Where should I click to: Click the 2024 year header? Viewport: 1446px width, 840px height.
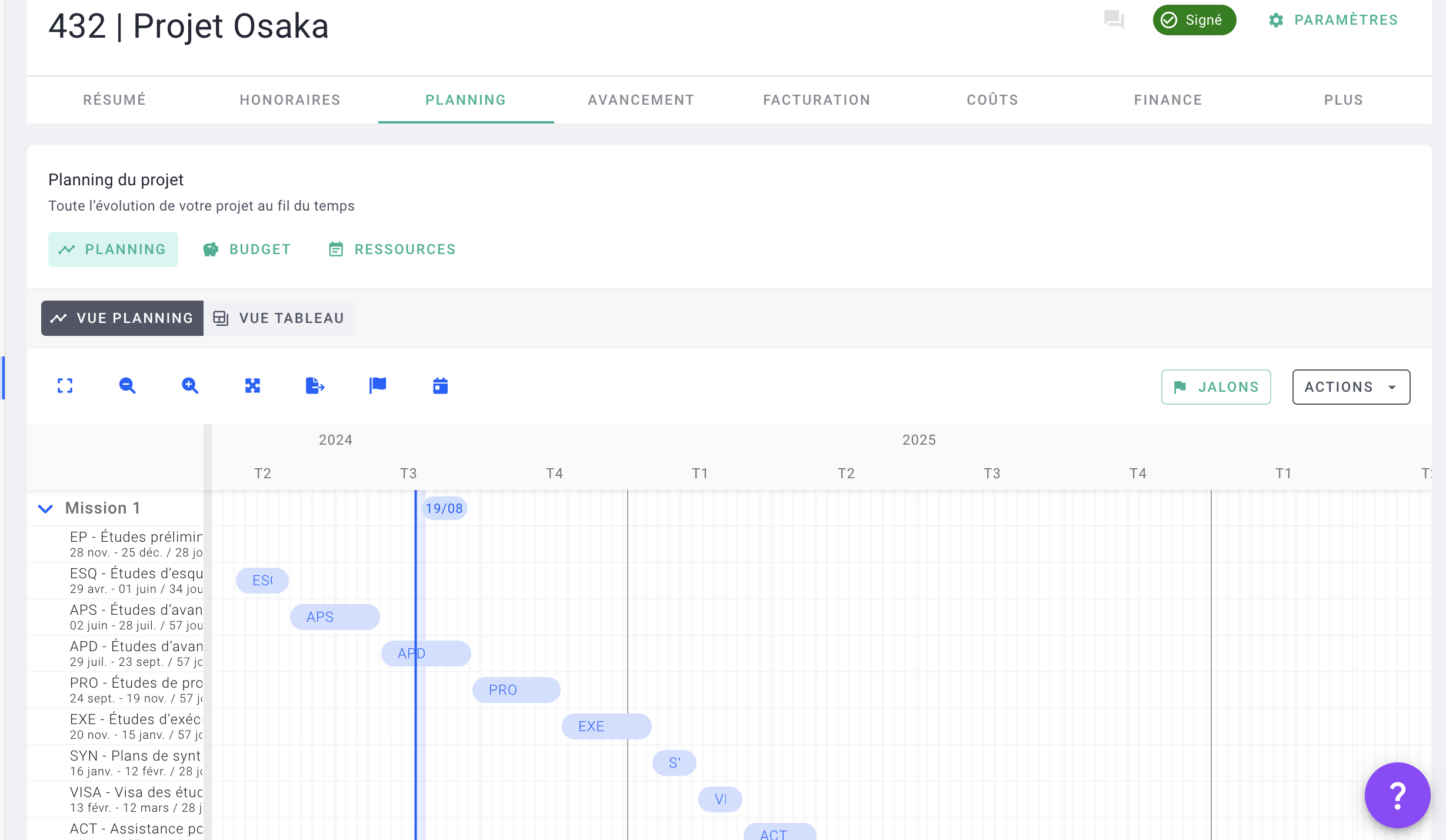[x=335, y=440]
